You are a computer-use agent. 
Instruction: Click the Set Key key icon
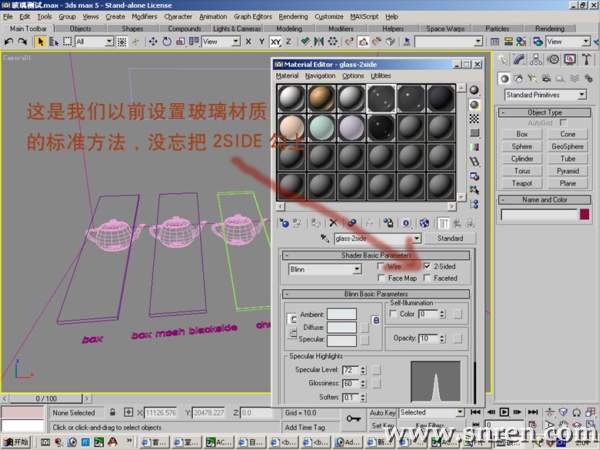point(353,419)
